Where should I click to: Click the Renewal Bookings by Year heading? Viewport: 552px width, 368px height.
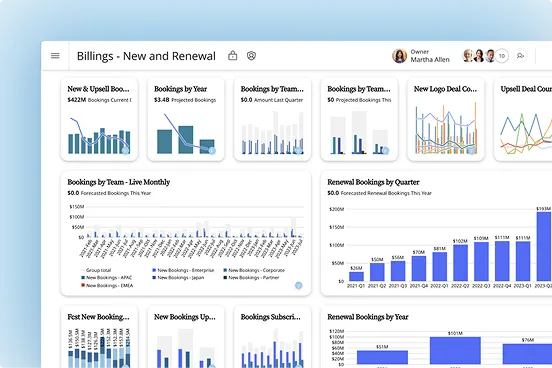[368, 317]
